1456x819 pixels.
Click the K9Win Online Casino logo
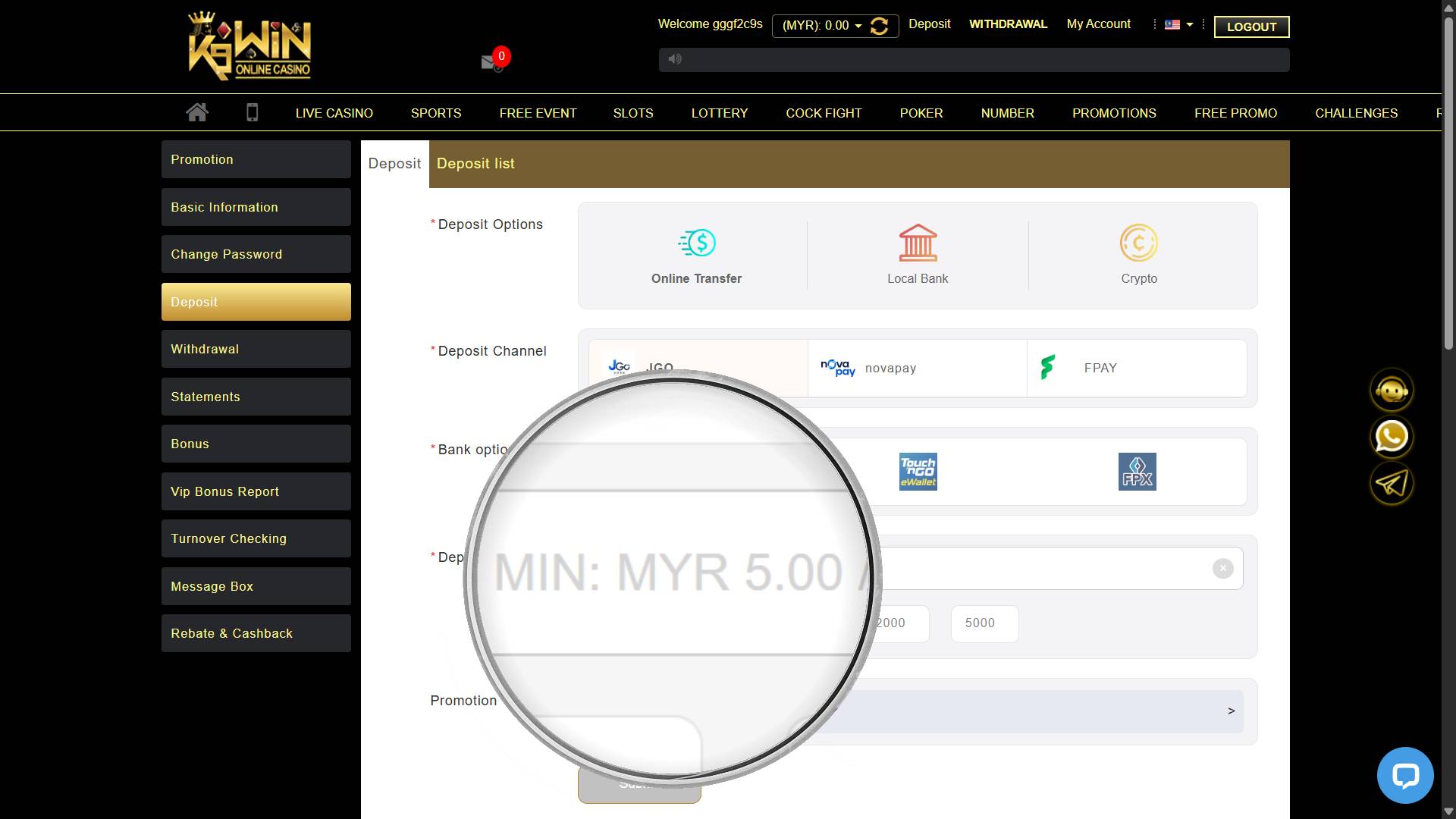[249, 45]
